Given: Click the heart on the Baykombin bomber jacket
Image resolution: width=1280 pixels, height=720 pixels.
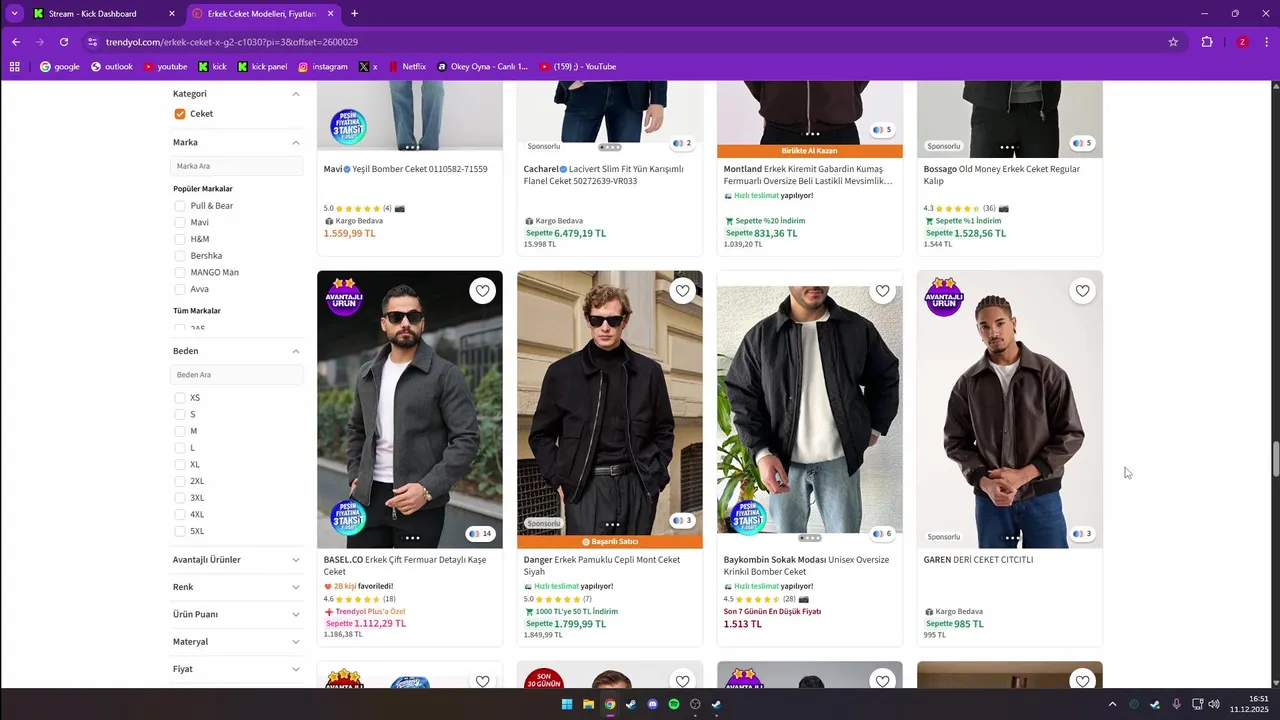Looking at the screenshot, I should coord(882,291).
